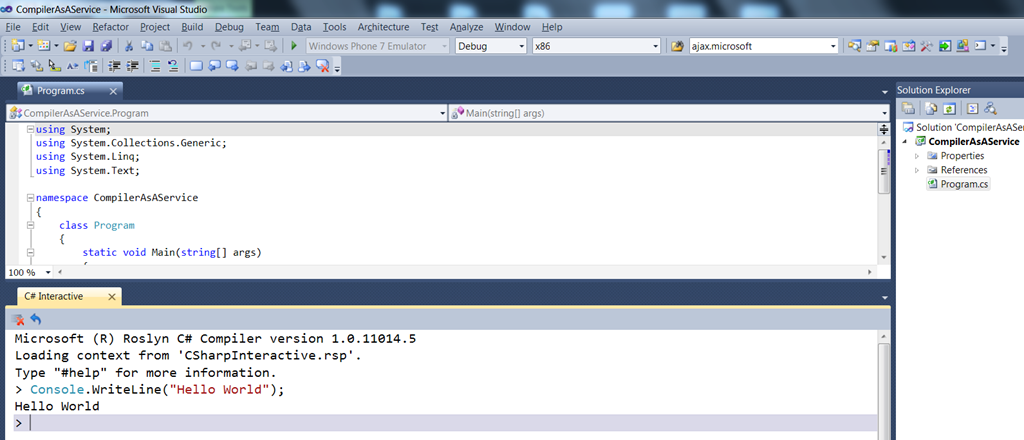Open the x86 platform dropdown
This screenshot has width=1024, height=440.
(x=656, y=46)
